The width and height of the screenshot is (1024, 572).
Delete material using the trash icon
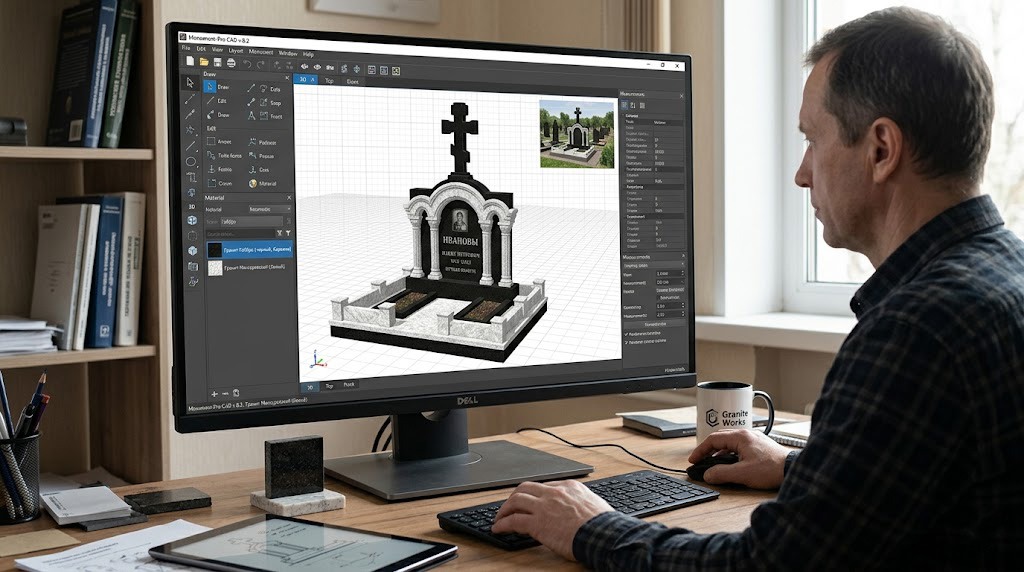pyautogui.click(x=236, y=393)
